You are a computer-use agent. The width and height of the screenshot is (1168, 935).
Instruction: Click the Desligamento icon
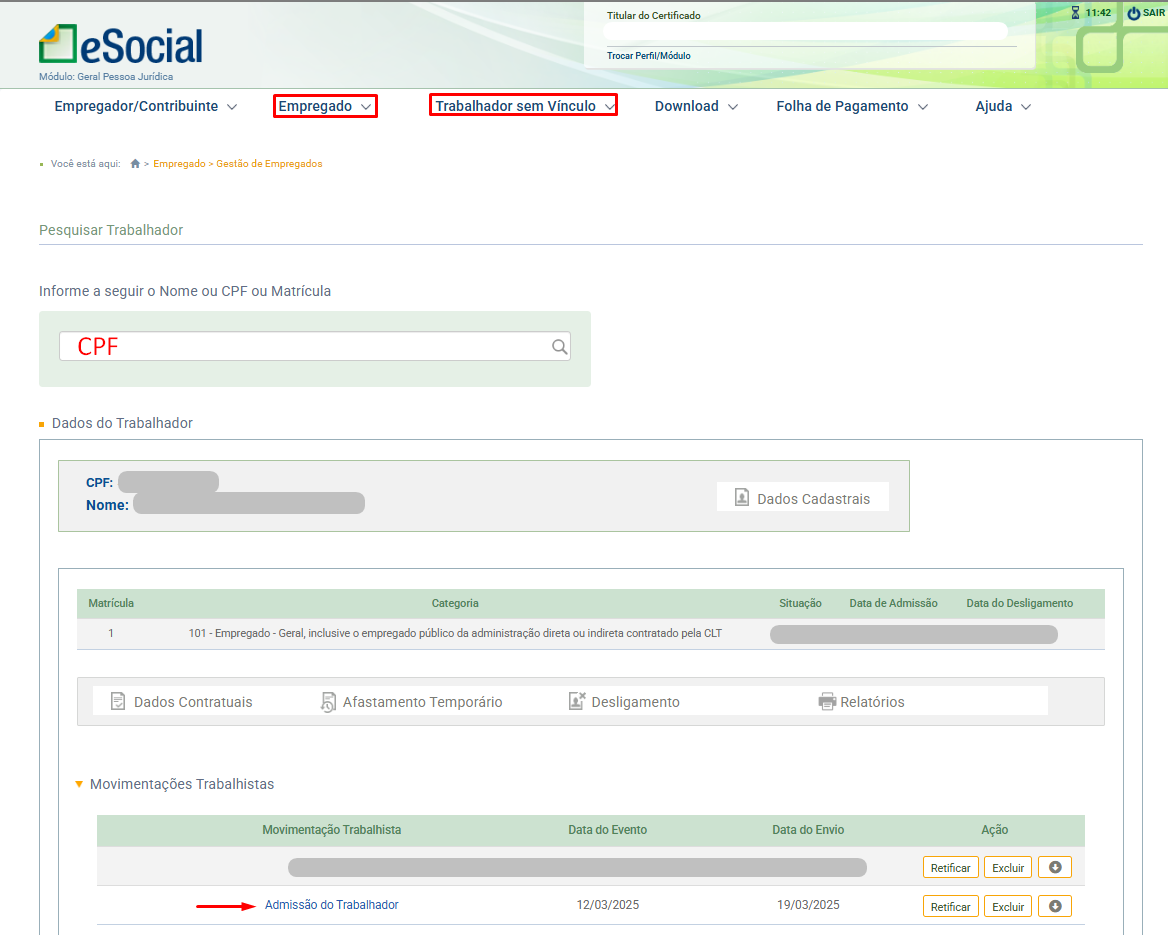tap(577, 701)
